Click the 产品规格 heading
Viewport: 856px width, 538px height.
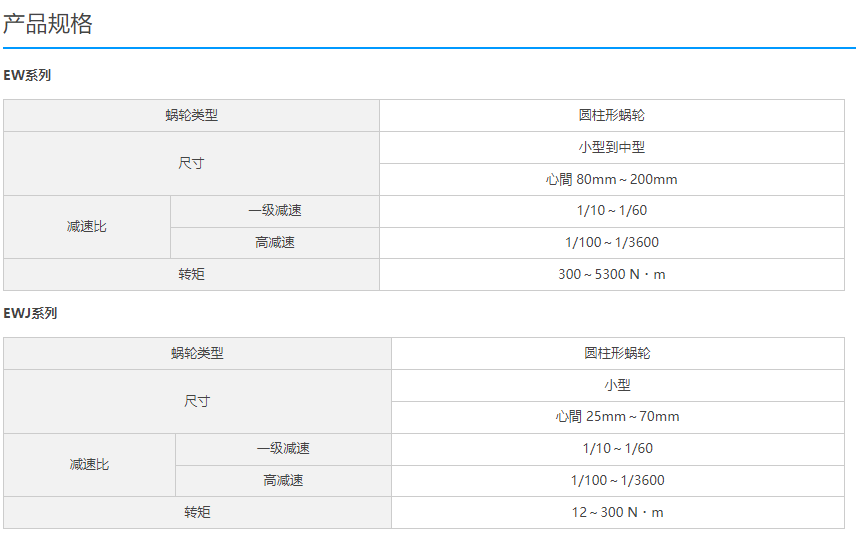(x=47, y=24)
